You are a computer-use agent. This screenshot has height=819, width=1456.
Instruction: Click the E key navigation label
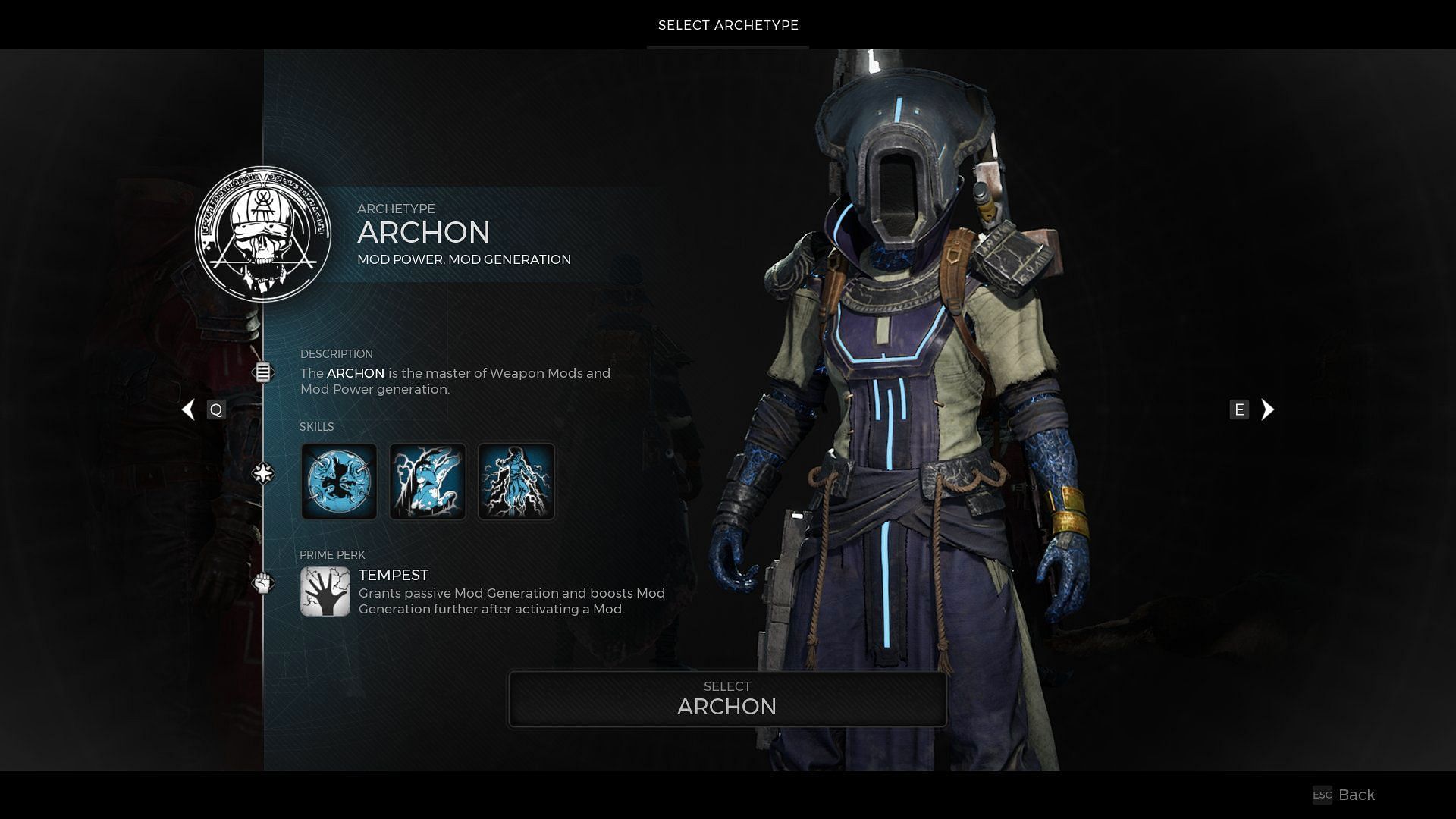pyautogui.click(x=1238, y=409)
